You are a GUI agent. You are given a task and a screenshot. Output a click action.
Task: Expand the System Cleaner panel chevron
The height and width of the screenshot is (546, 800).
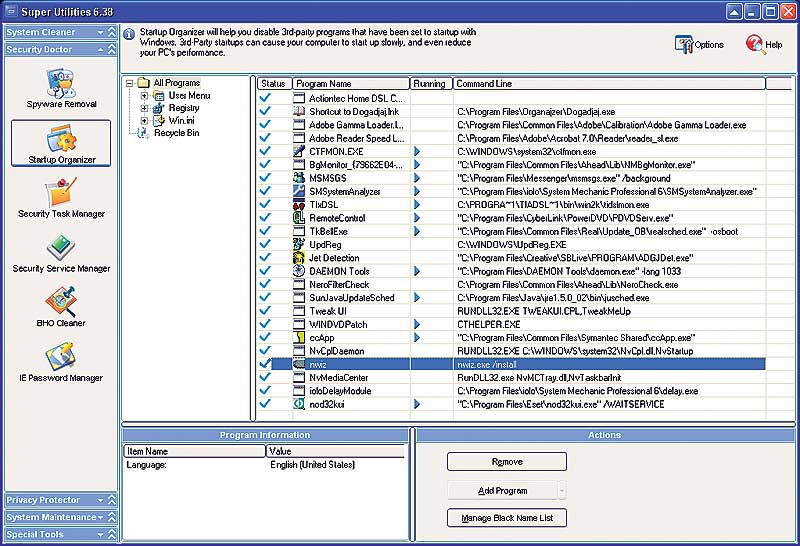[x=112, y=32]
